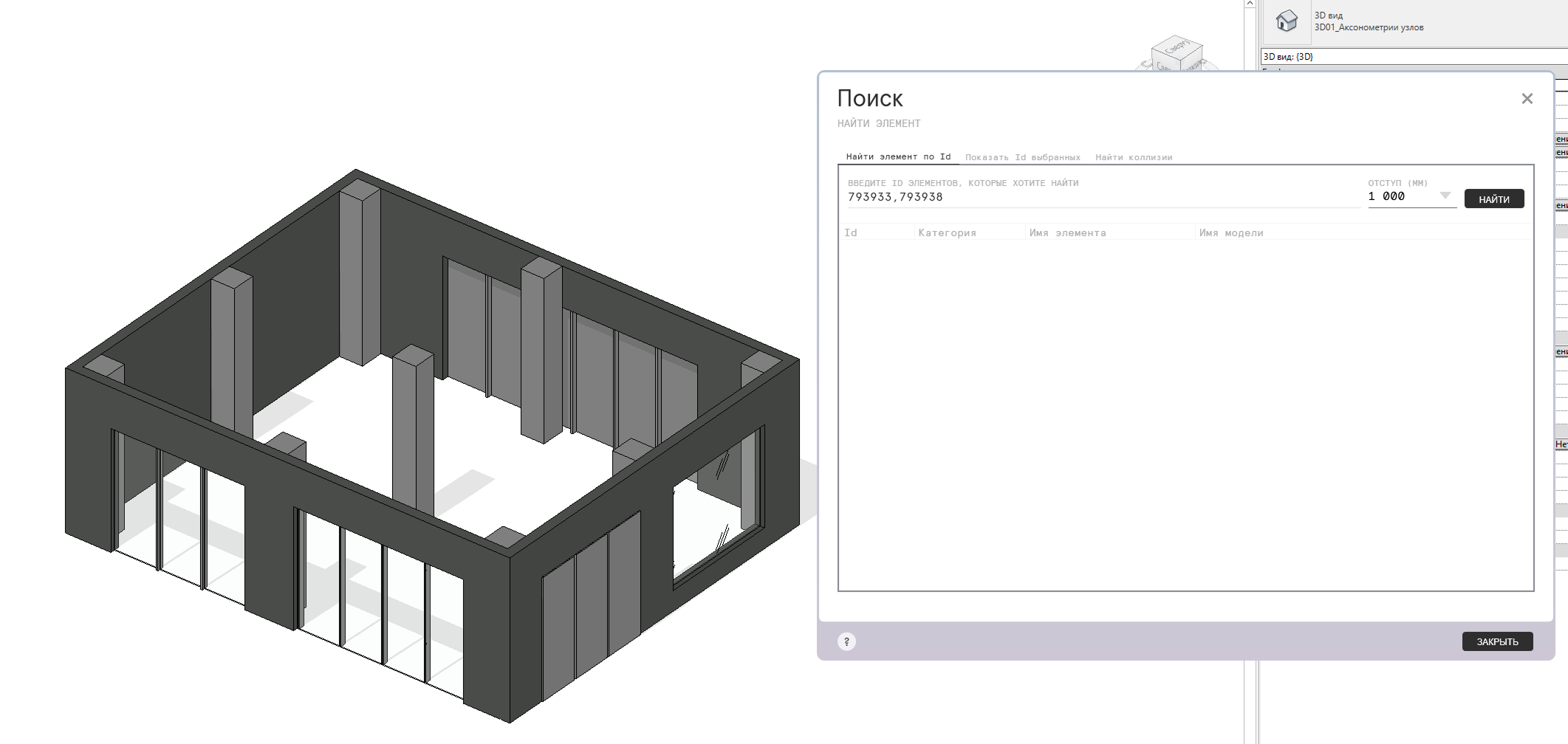The height and width of the screenshot is (744, 1568).
Task: Open the Показать Id выбранных tab
Action: pyautogui.click(x=1022, y=157)
